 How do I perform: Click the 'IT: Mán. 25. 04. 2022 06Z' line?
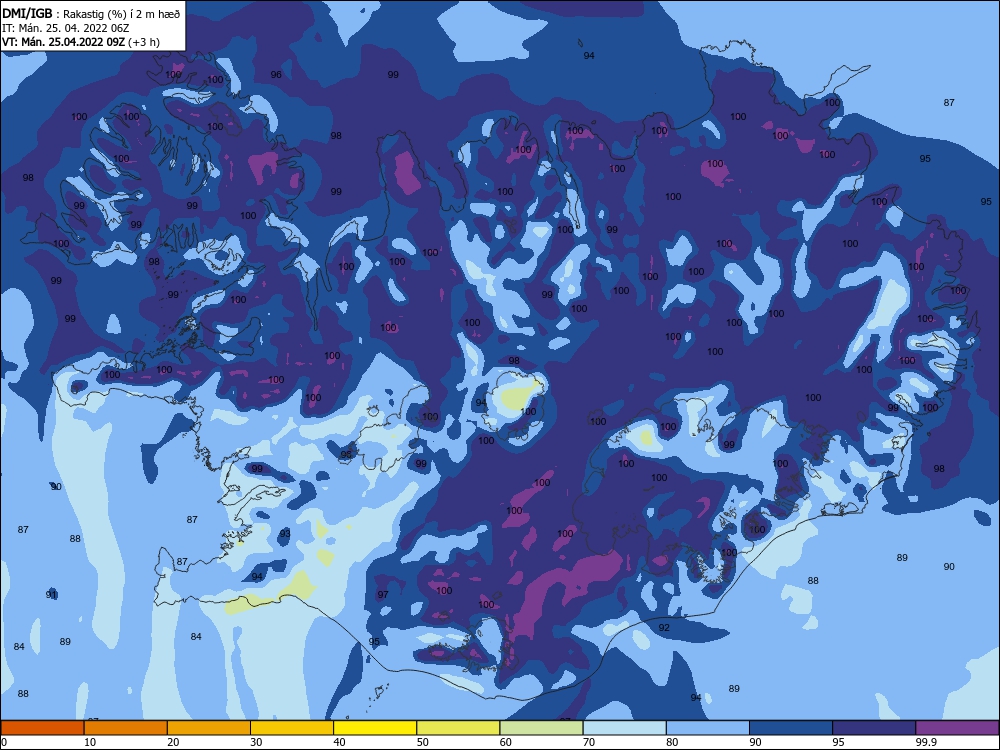[66, 27]
